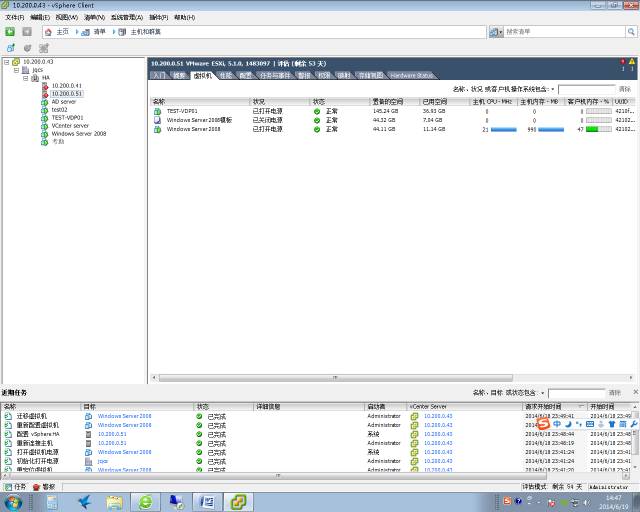The height and width of the screenshot is (512, 640).
Task: Open the Recent Tasks filter dropdown arrow
Action: point(543,393)
